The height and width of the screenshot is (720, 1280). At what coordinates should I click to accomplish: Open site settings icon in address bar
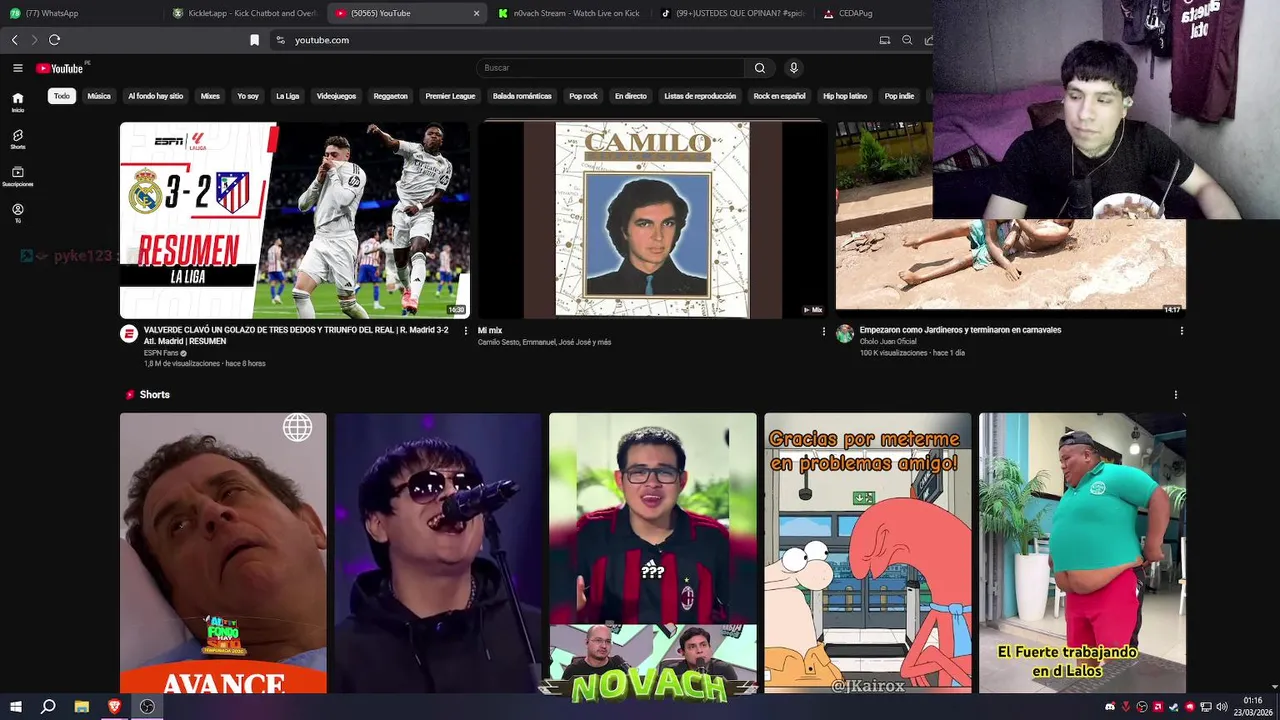[281, 40]
